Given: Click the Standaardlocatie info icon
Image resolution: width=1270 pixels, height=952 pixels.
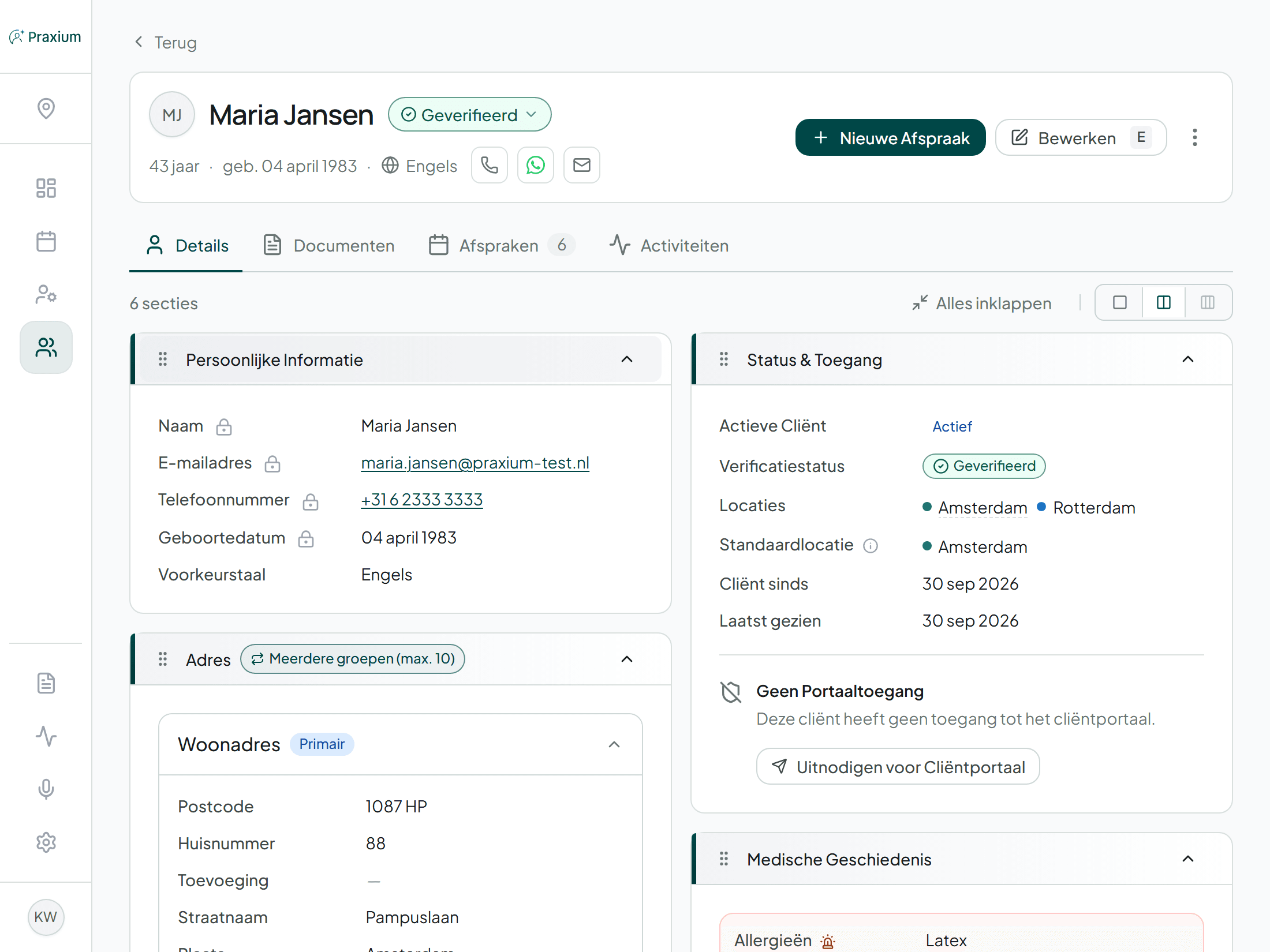Looking at the screenshot, I should (x=871, y=546).
